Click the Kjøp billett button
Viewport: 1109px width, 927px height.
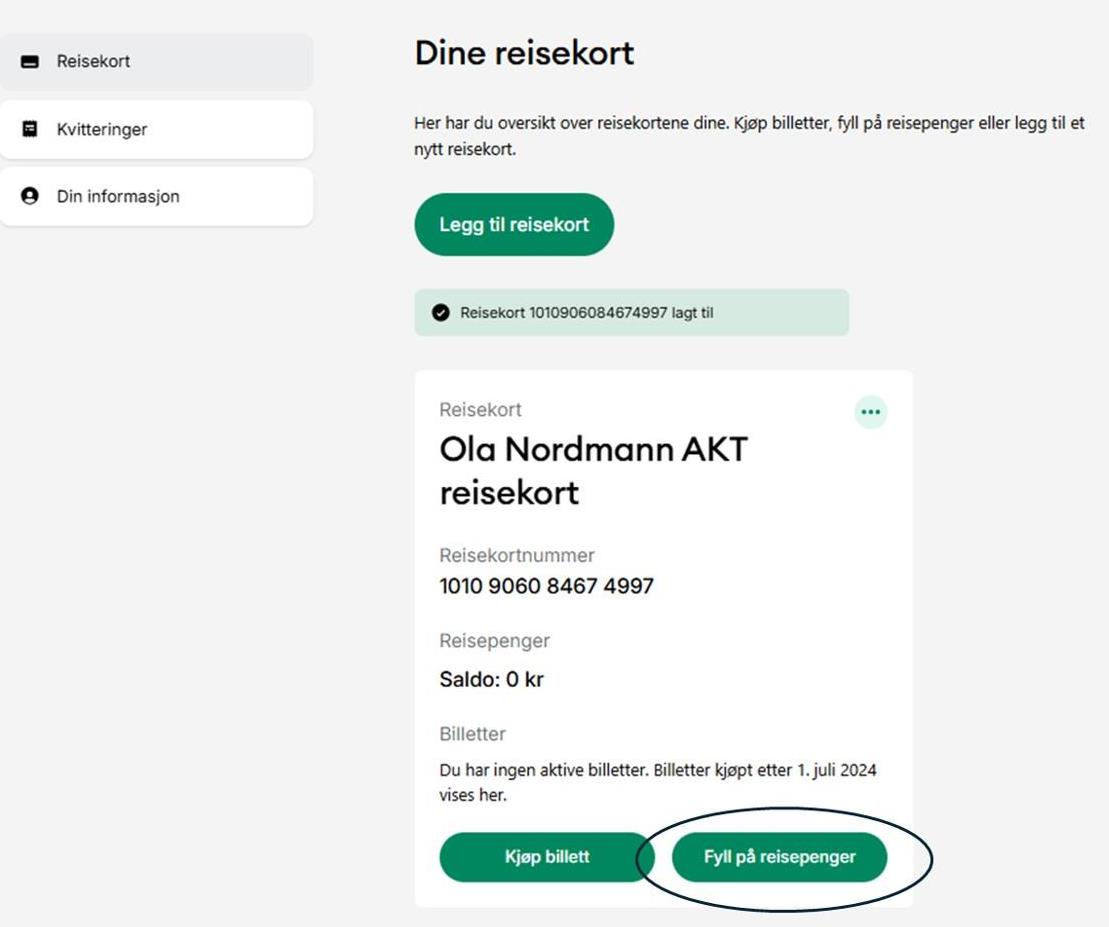tap(546, 857)
